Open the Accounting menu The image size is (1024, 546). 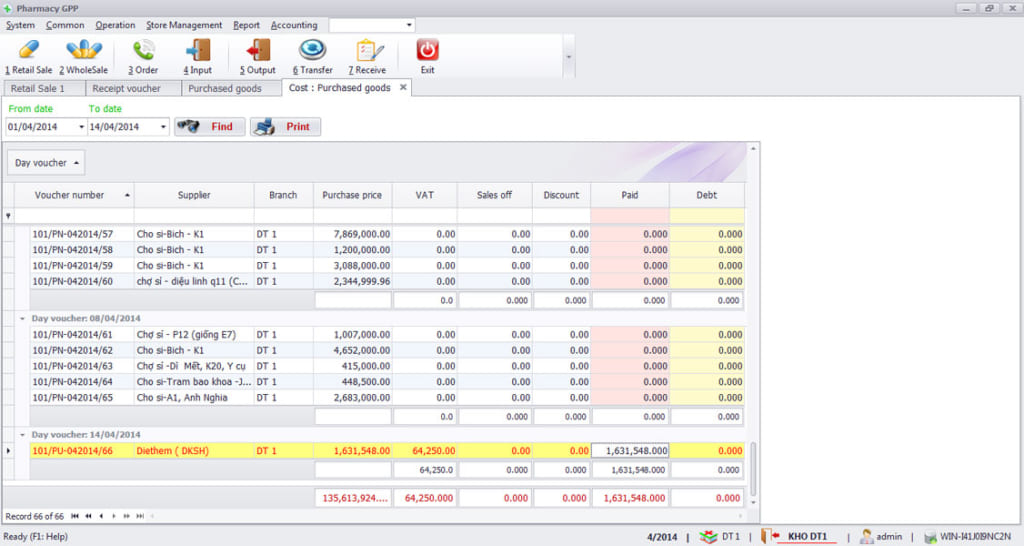(x=294, y=25)
